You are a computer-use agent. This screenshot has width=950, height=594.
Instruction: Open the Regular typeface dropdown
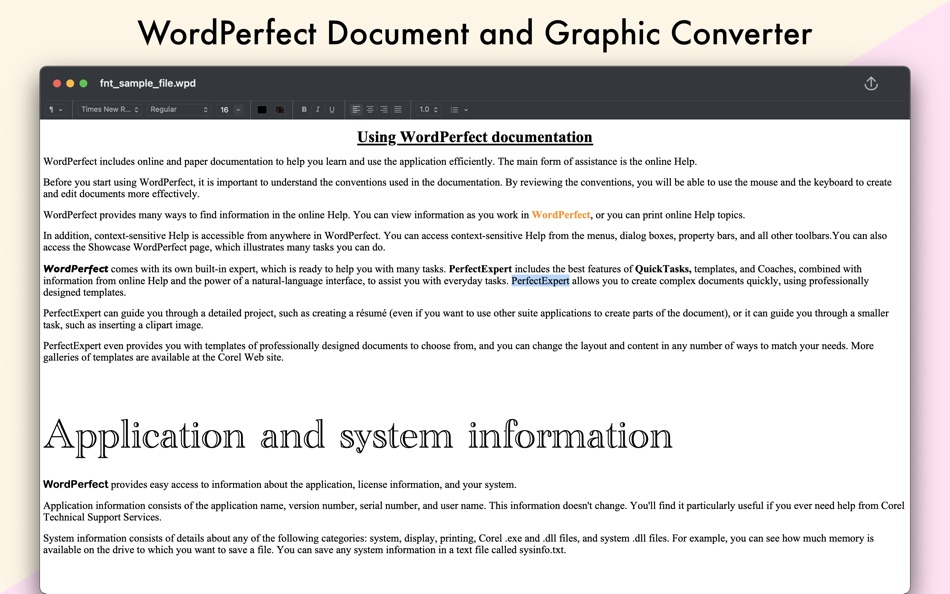[179, 110]
